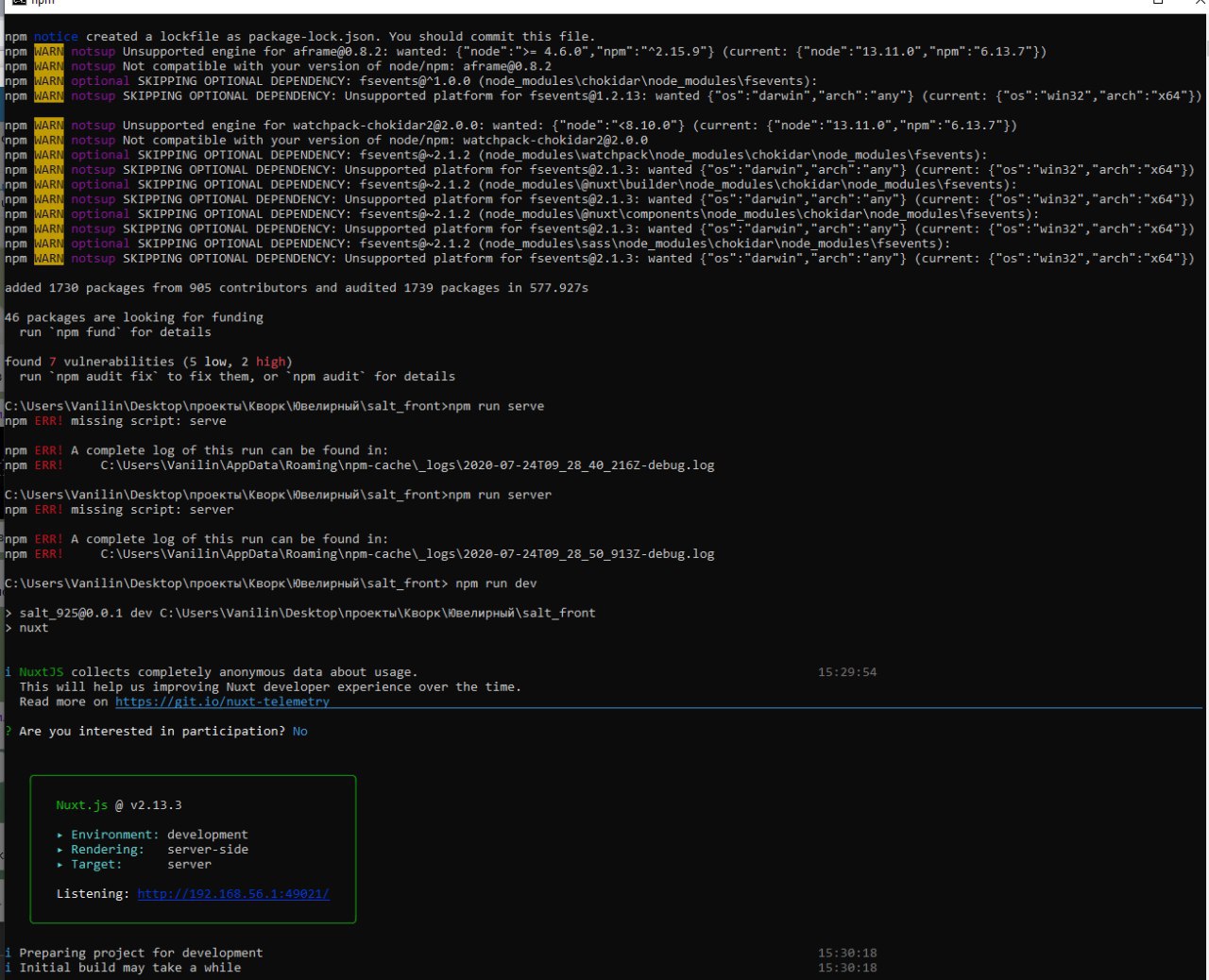
Task: Click the blue answer 'No' after participation prompt
Action: click(299, 732)
